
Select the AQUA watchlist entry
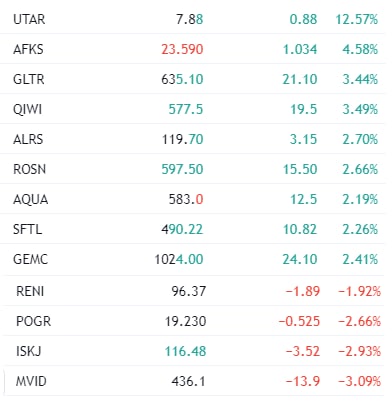pos(193,199)
